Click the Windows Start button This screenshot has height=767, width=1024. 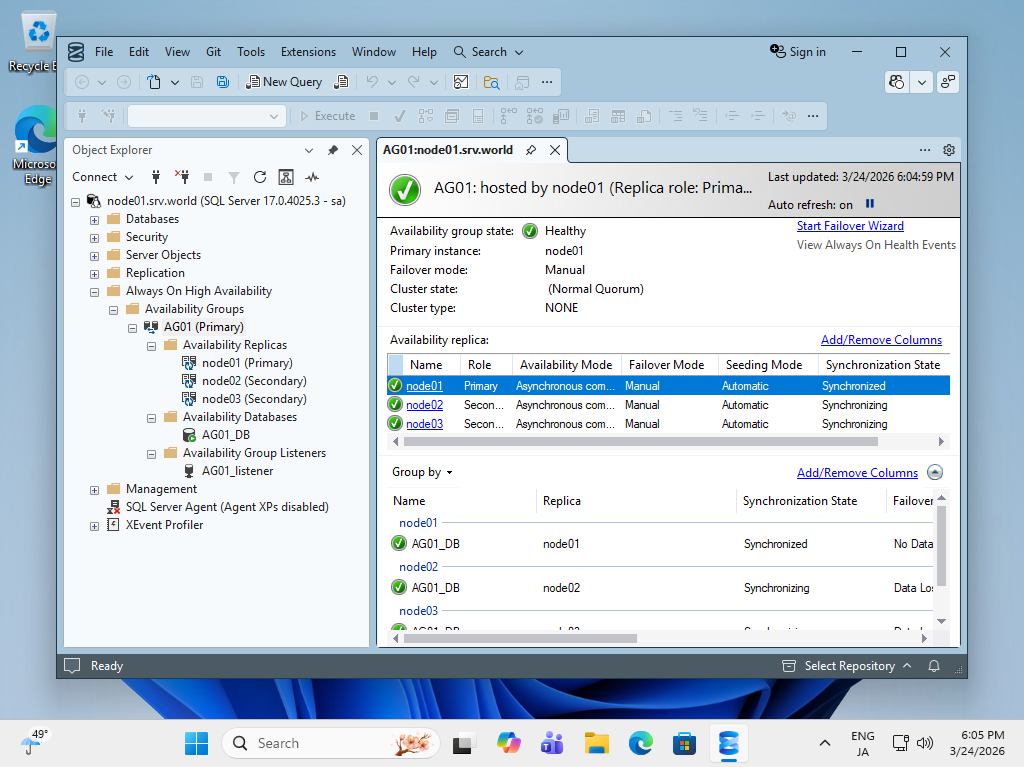click(x=196, y=743)
